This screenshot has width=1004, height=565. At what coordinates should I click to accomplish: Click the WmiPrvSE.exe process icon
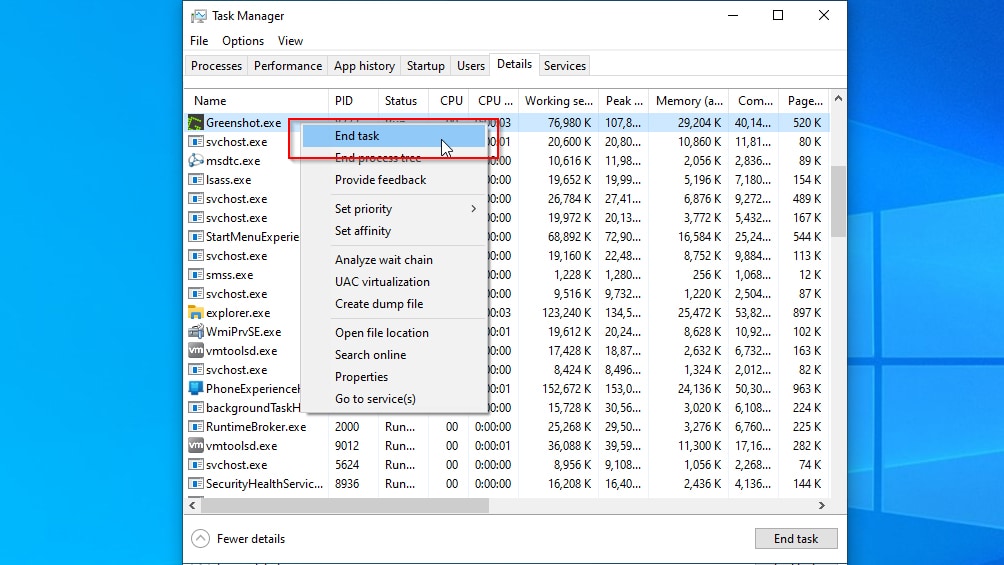click(x=197, y=332)
